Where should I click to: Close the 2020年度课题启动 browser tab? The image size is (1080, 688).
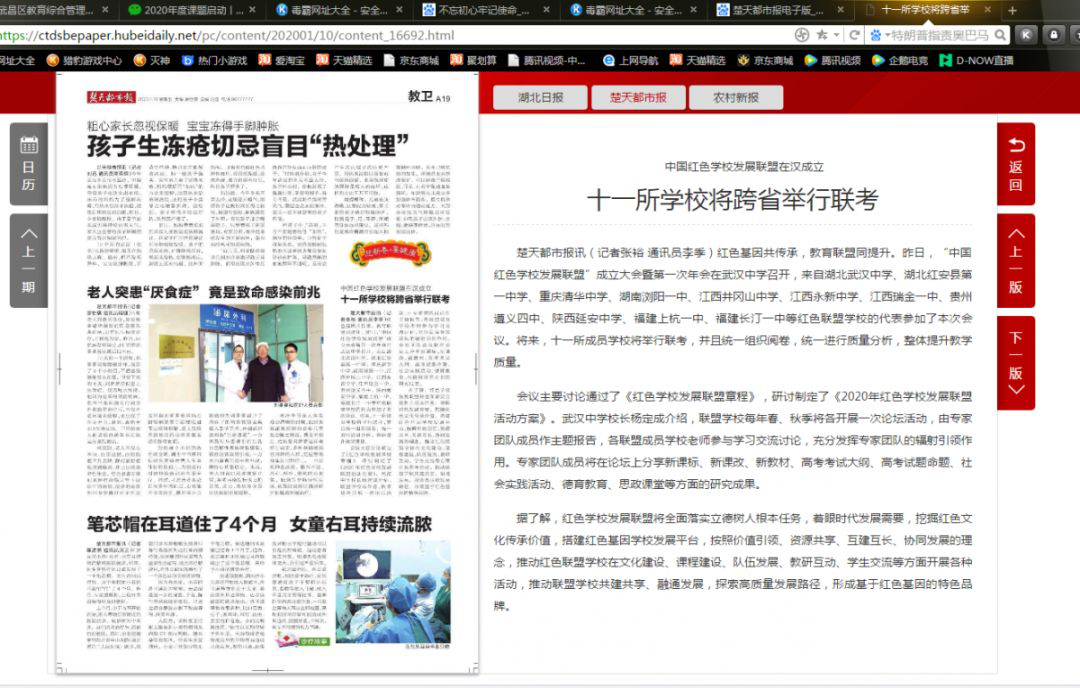click(252, 10)
